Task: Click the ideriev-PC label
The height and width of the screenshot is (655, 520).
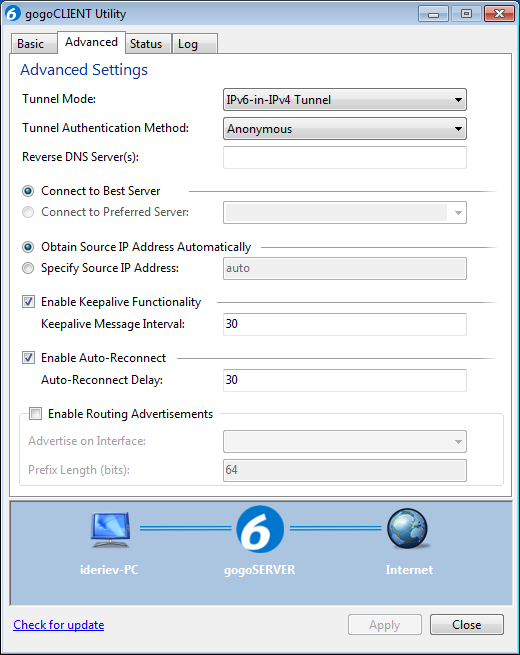Action: click(109, 570)
